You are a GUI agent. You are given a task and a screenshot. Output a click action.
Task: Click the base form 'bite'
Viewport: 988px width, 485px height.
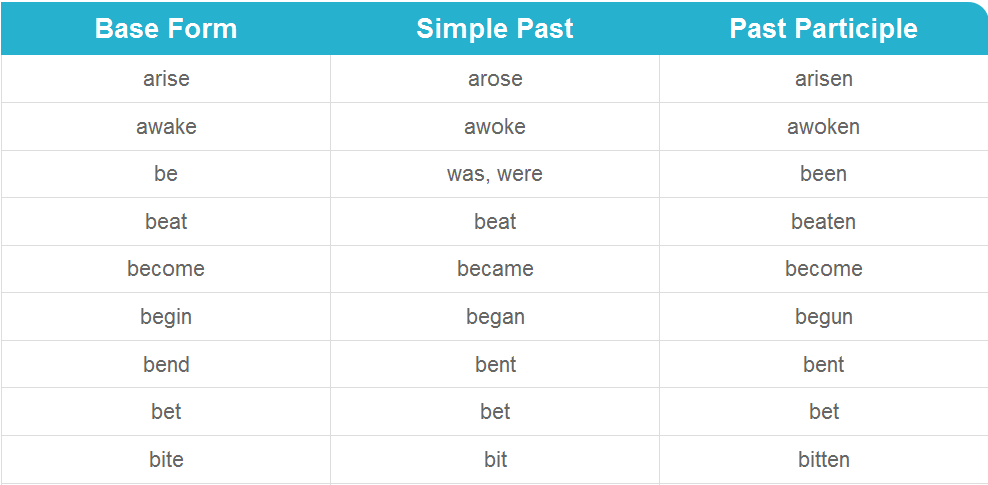[166, 459]
